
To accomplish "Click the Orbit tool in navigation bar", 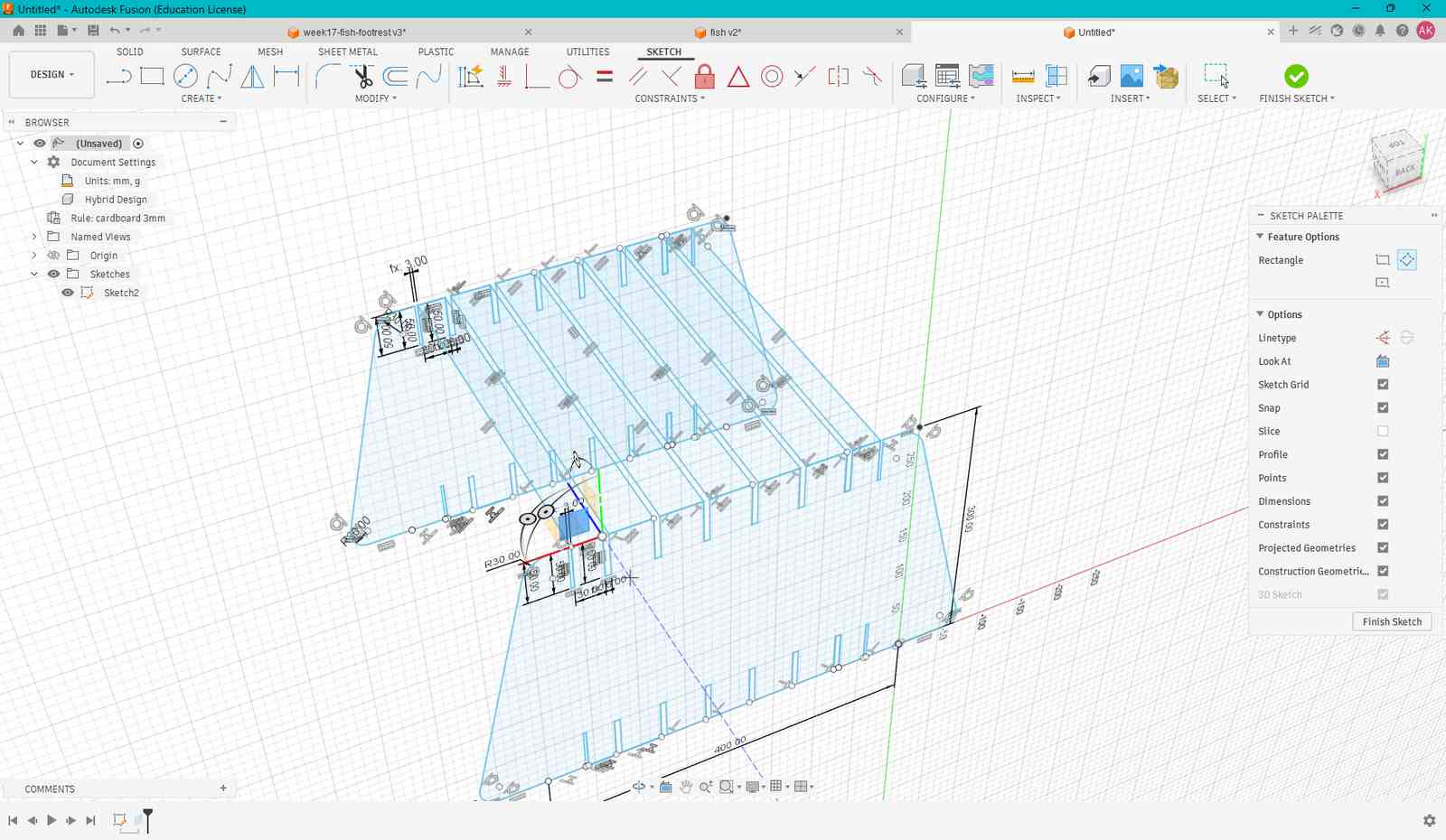I will (x=639, y=787).
